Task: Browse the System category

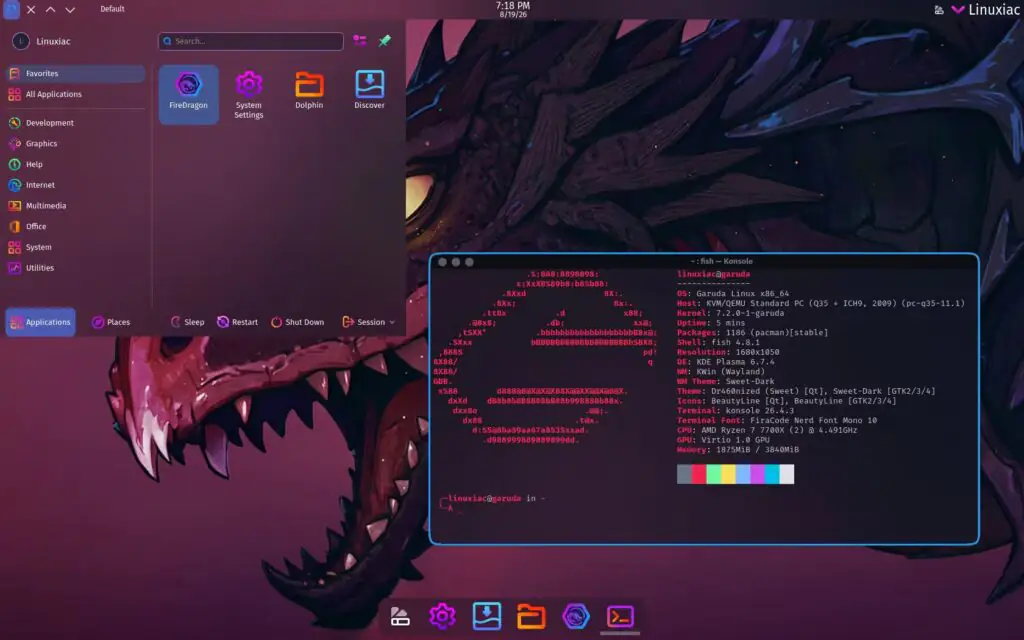Action: pos(75,248)
